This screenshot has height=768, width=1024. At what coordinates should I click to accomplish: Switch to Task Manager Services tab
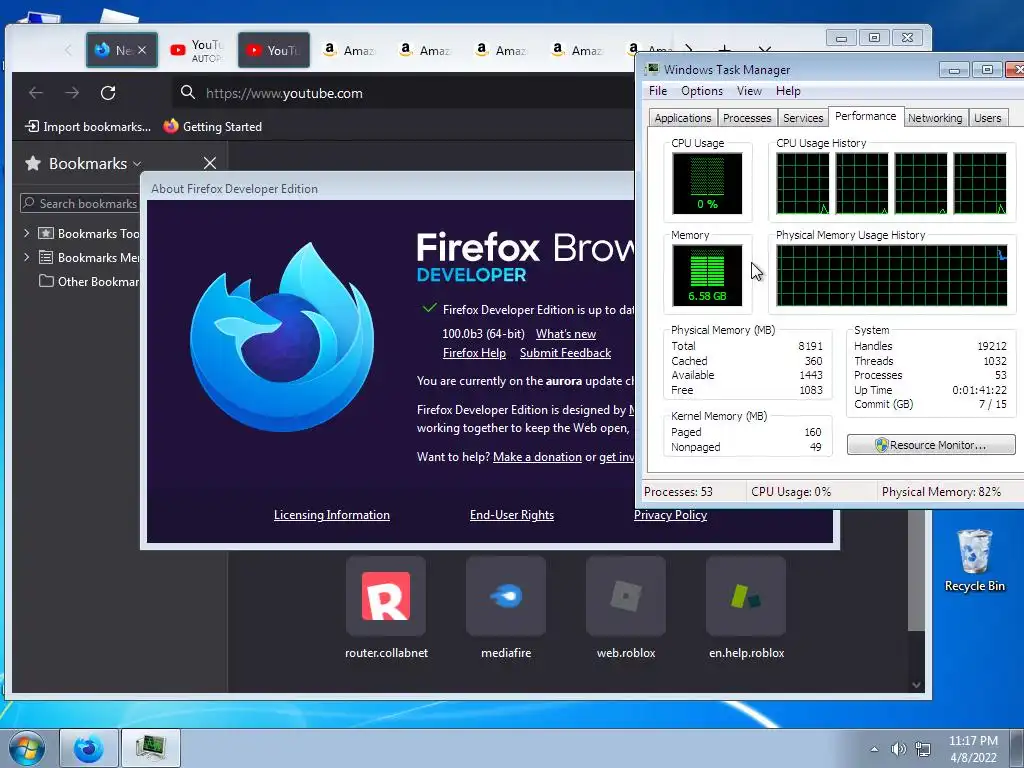[803, 118]
